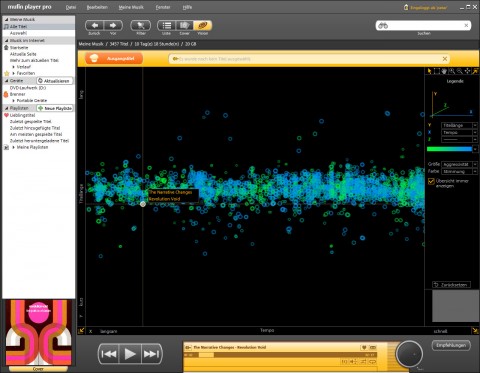Activate the Vision view button
Image resolution: width=480 pixels, height=373 pixels.
[202, 25]
